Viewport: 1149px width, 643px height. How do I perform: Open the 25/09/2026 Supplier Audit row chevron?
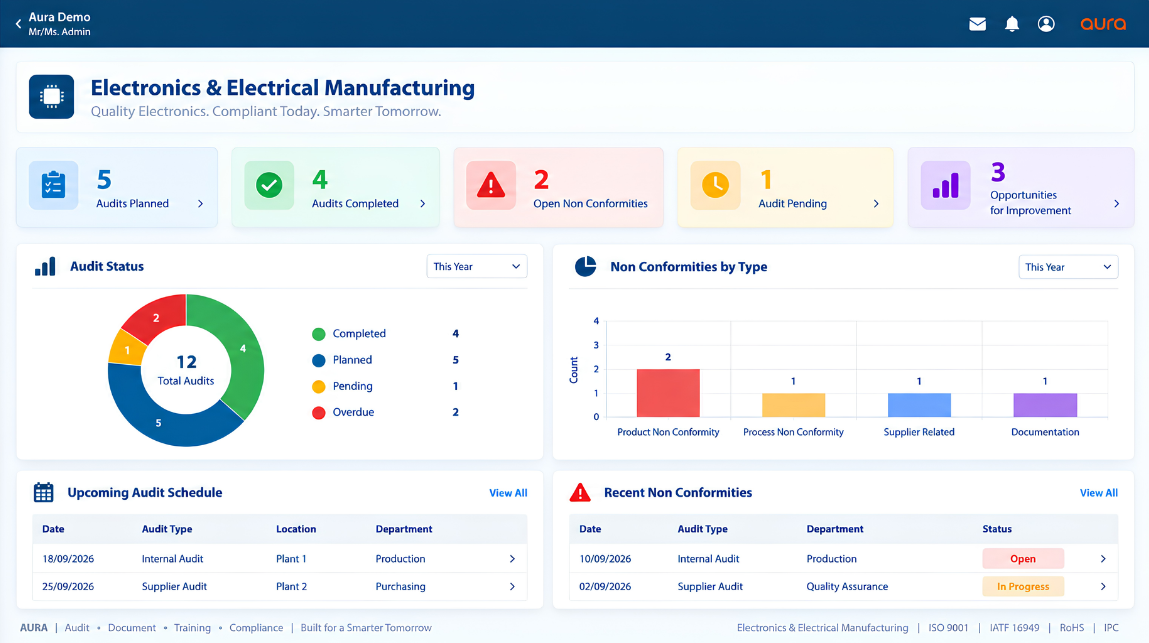coord(512,587)
